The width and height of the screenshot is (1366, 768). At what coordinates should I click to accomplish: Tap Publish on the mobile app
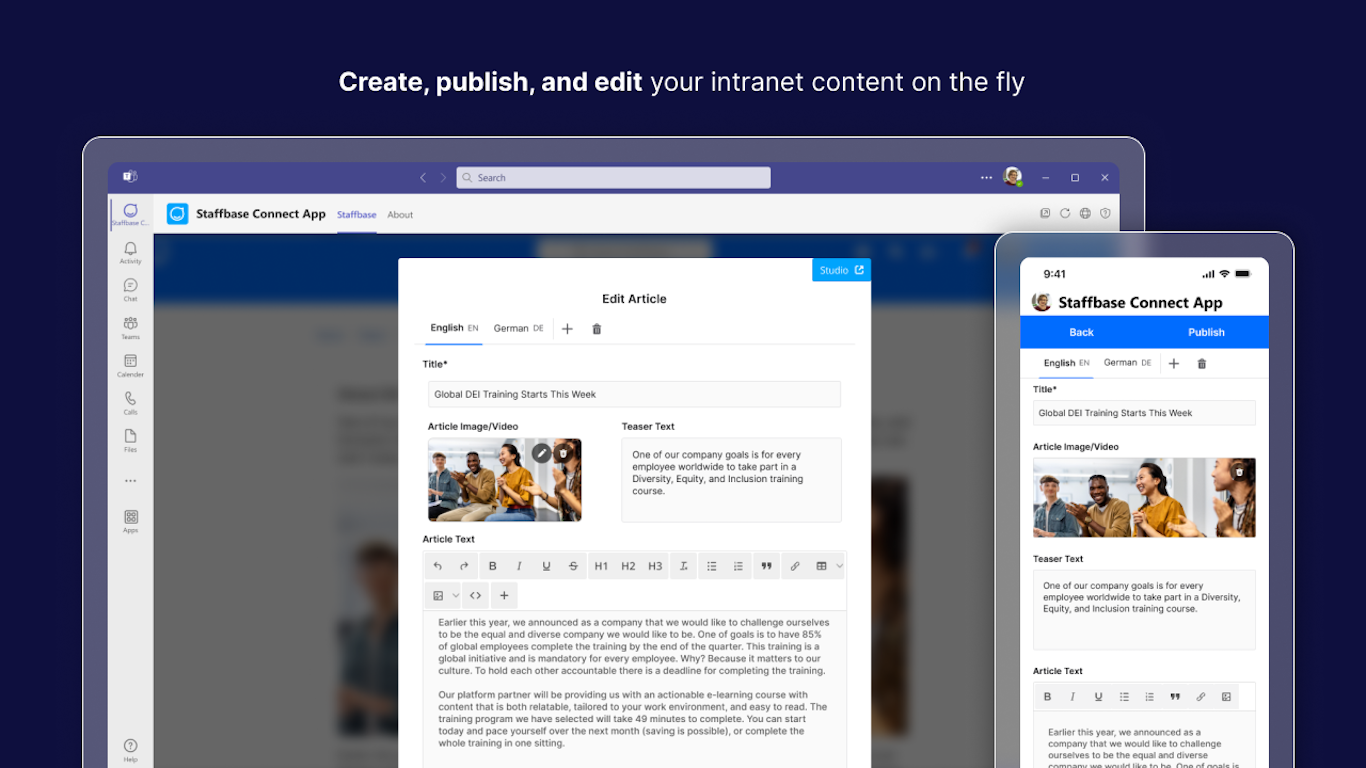pos(1206,332)
